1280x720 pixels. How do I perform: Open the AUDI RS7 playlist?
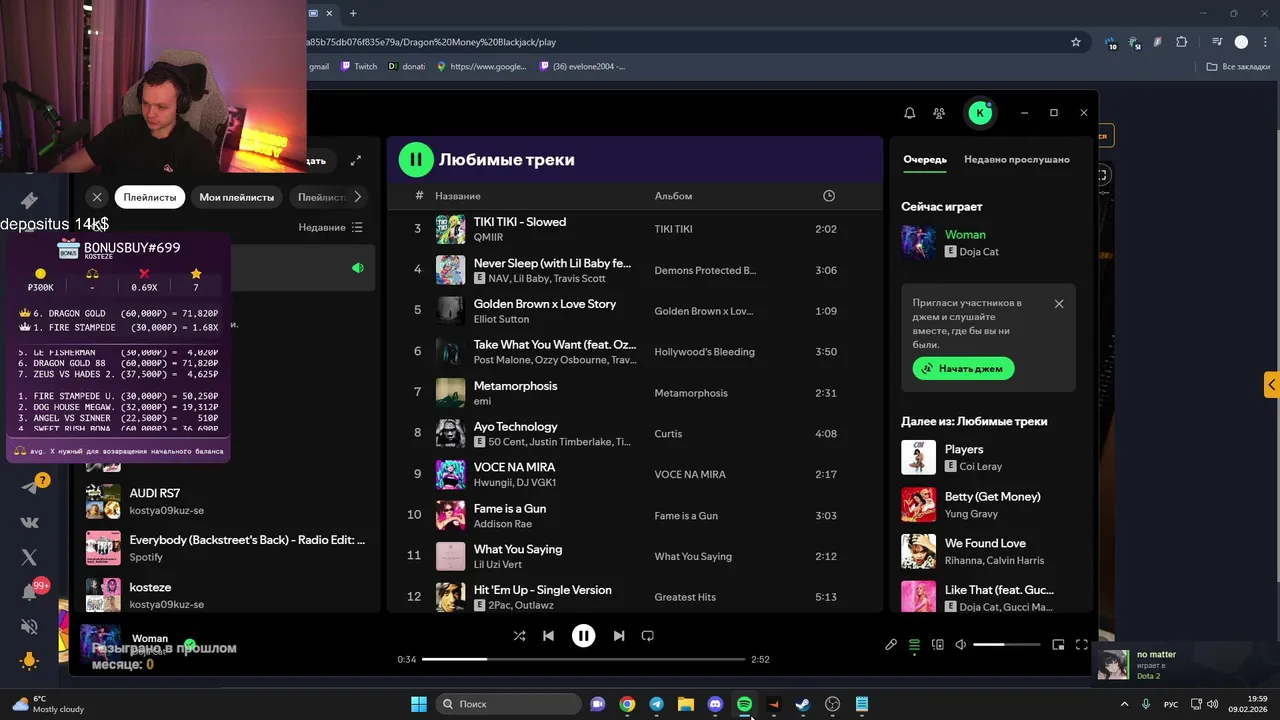(227, 501)
